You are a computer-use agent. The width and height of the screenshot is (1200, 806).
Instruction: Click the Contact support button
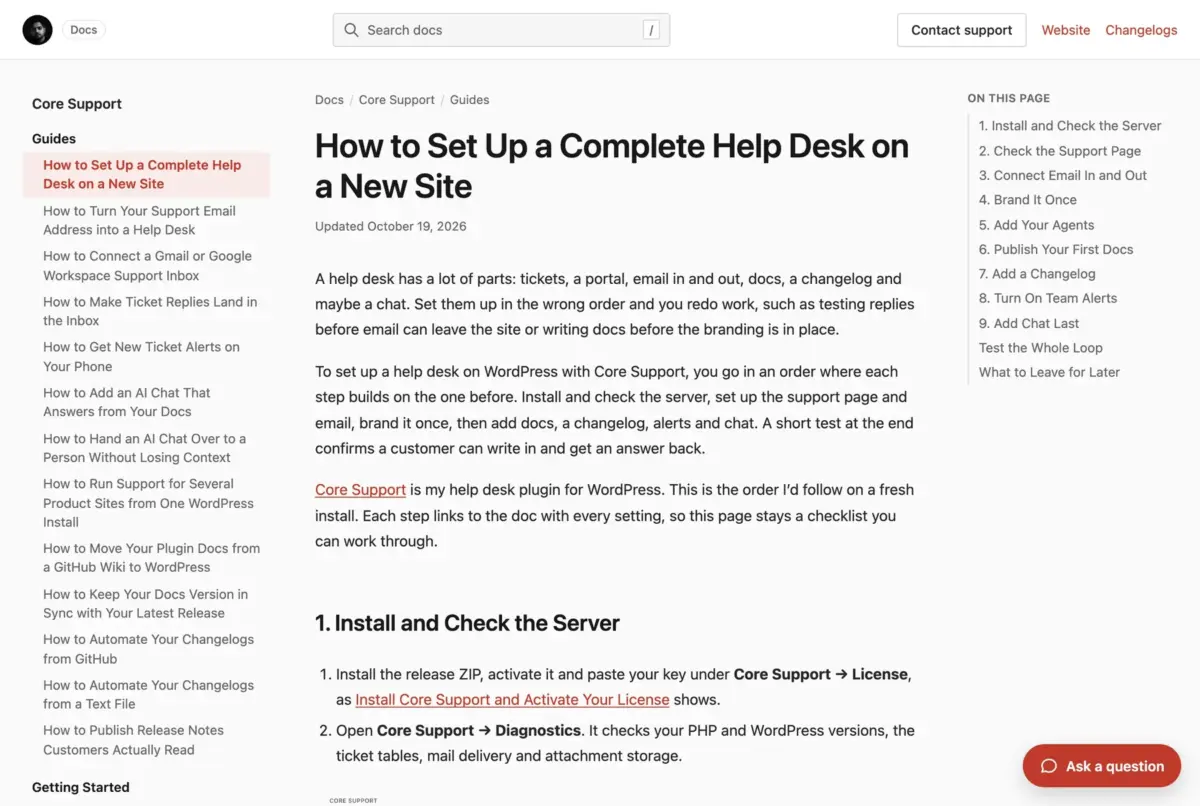[961, 30]
